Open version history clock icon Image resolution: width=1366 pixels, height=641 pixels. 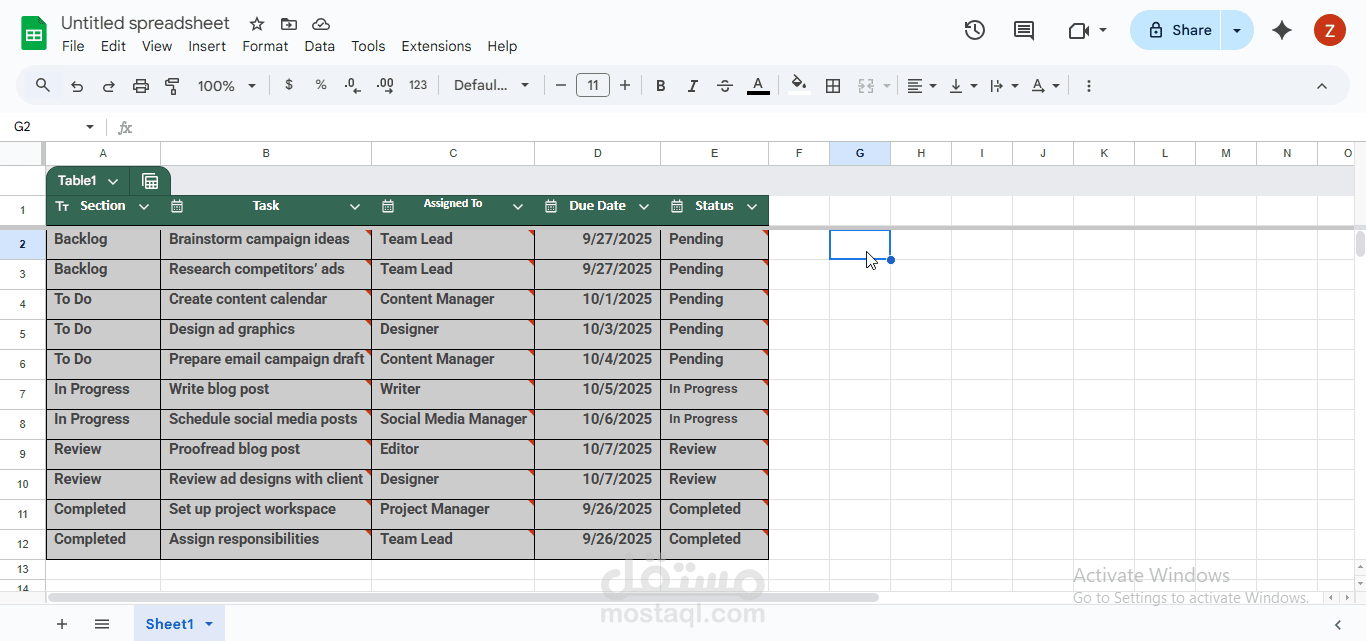coord(974,30)
